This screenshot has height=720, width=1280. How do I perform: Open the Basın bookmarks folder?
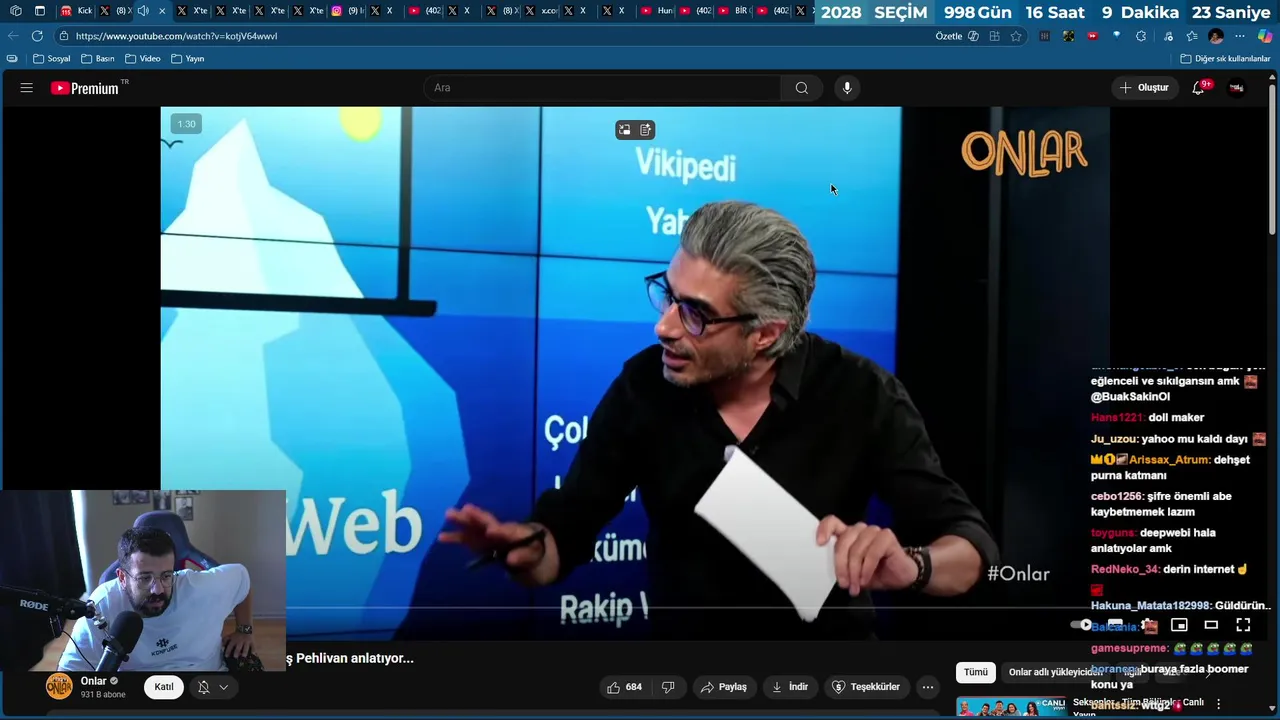click(98, 59)
